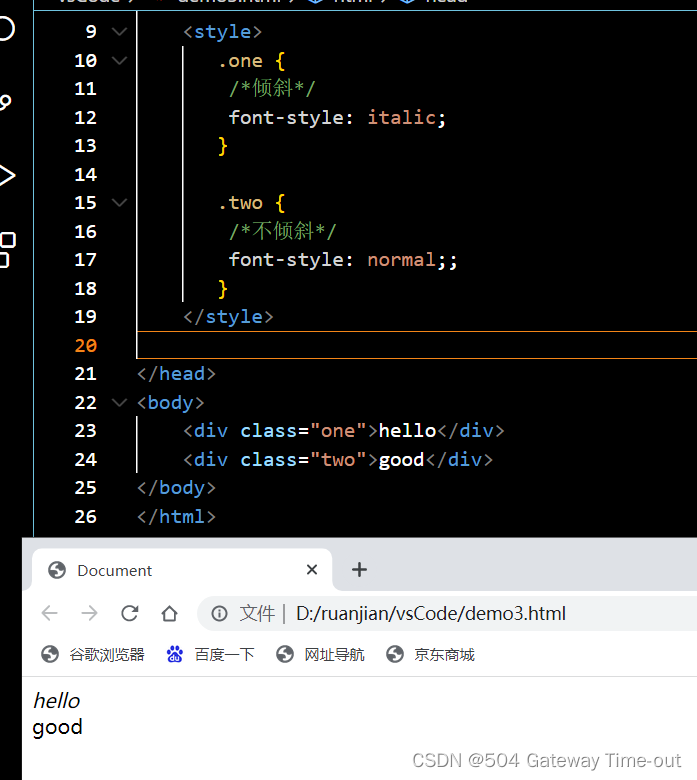Click 'font-style: italic;' on line 12

click(337, 118)
